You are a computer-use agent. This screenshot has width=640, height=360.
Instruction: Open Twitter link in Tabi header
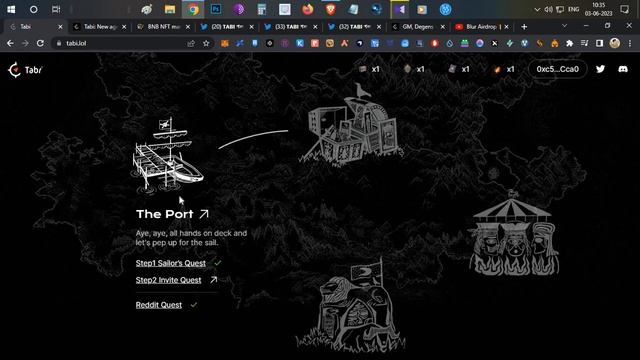600,69
